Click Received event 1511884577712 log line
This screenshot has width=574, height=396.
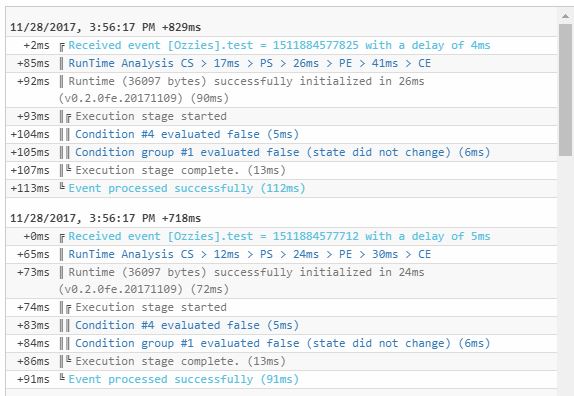282,236
